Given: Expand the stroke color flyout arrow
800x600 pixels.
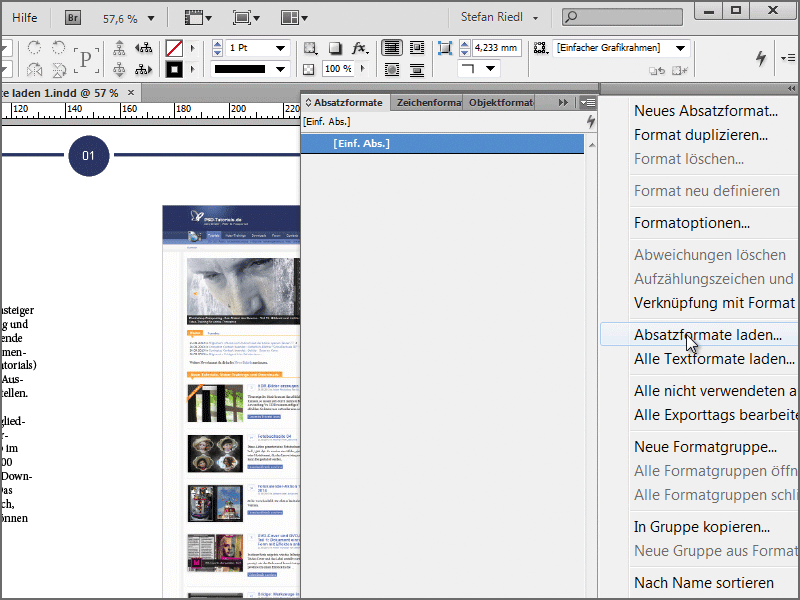Looking at the screenshot, I should point(192,69).
